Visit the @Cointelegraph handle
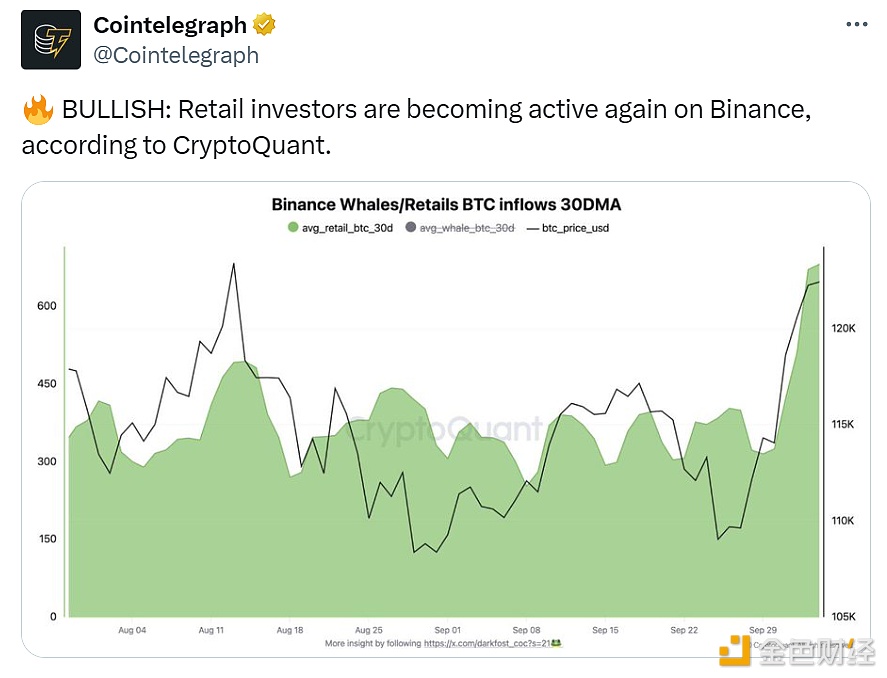887x678 pixels. tap(175, 54)
